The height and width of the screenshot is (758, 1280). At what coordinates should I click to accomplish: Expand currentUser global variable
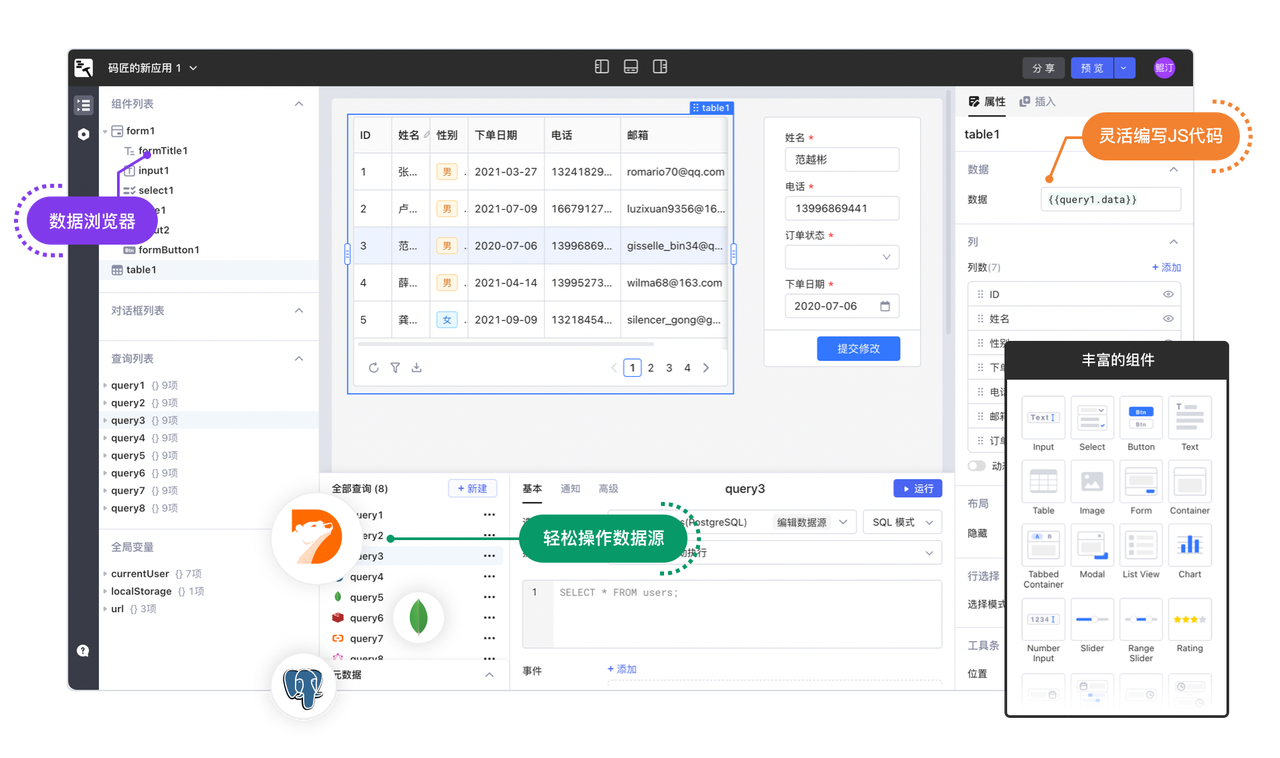point(105,574)
